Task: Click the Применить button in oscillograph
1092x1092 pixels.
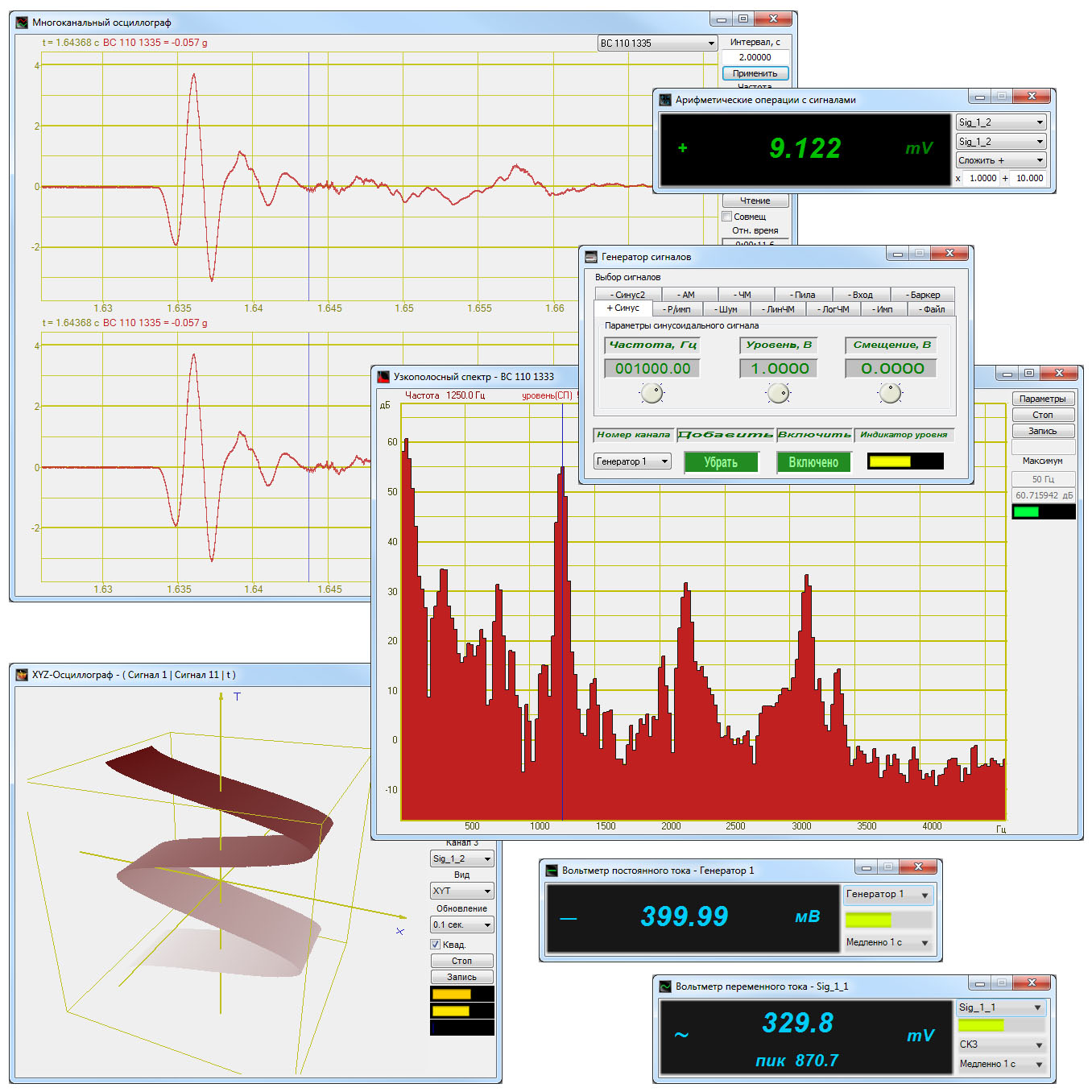Action: [755, 73]
